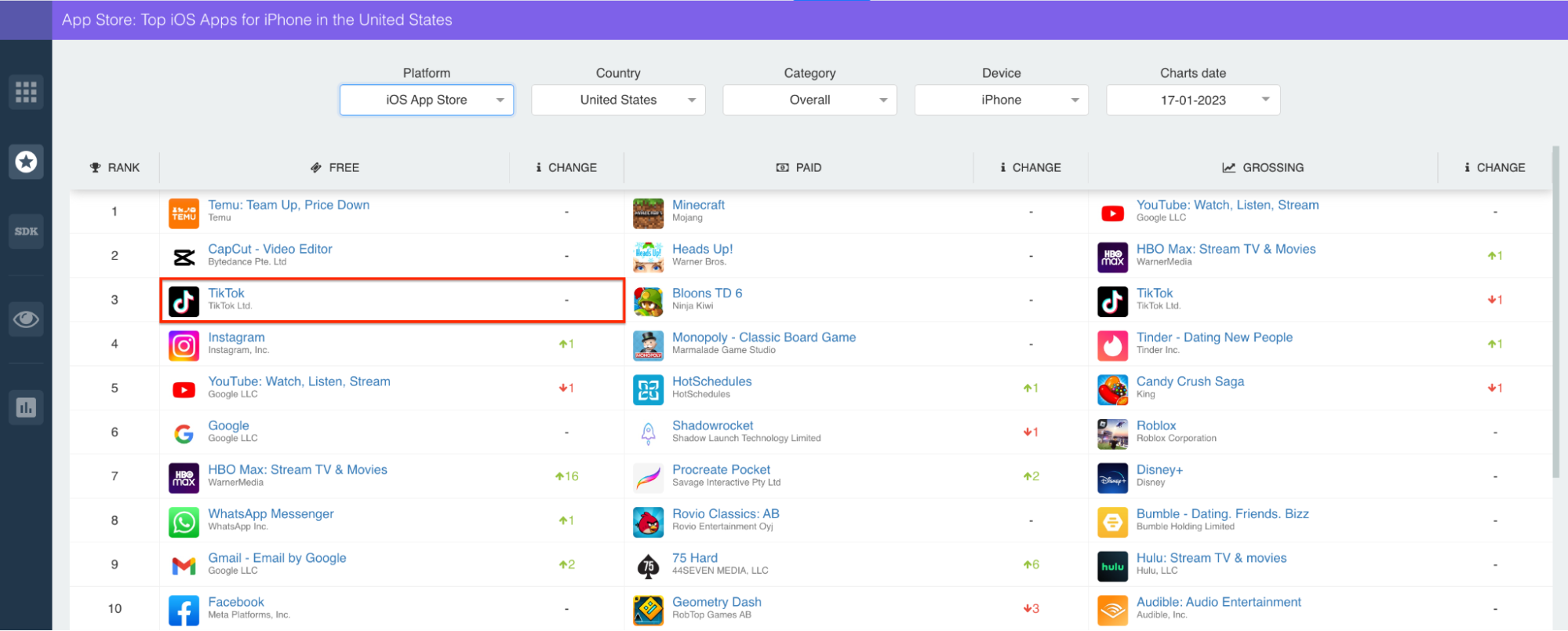Open Monopoly - Classic Board Game link

click(x=764, y=337)
